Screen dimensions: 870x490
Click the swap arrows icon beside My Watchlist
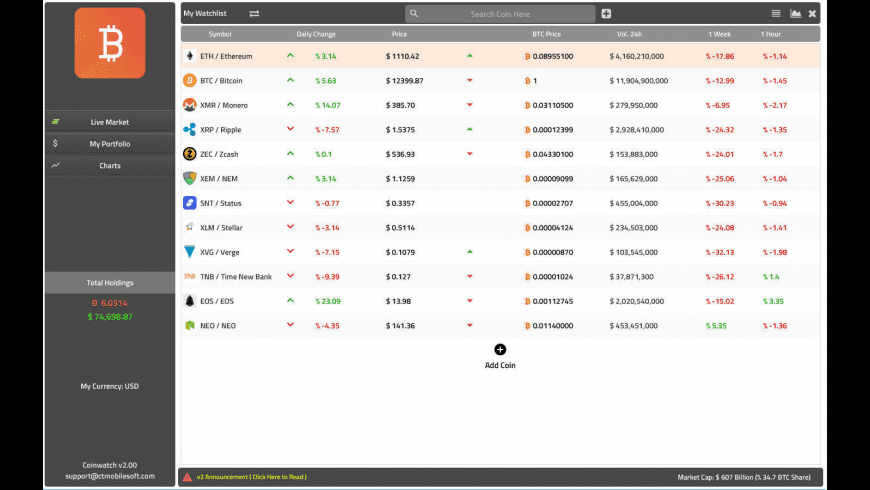coord(254,13)
